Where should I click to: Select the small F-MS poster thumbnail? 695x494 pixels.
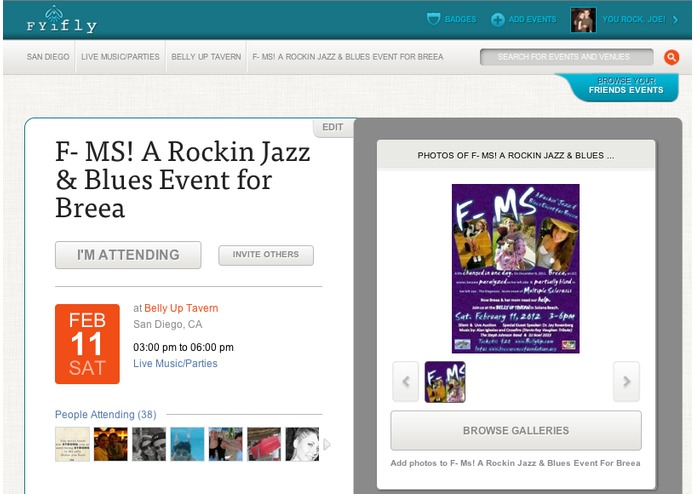tap(445, 381)
